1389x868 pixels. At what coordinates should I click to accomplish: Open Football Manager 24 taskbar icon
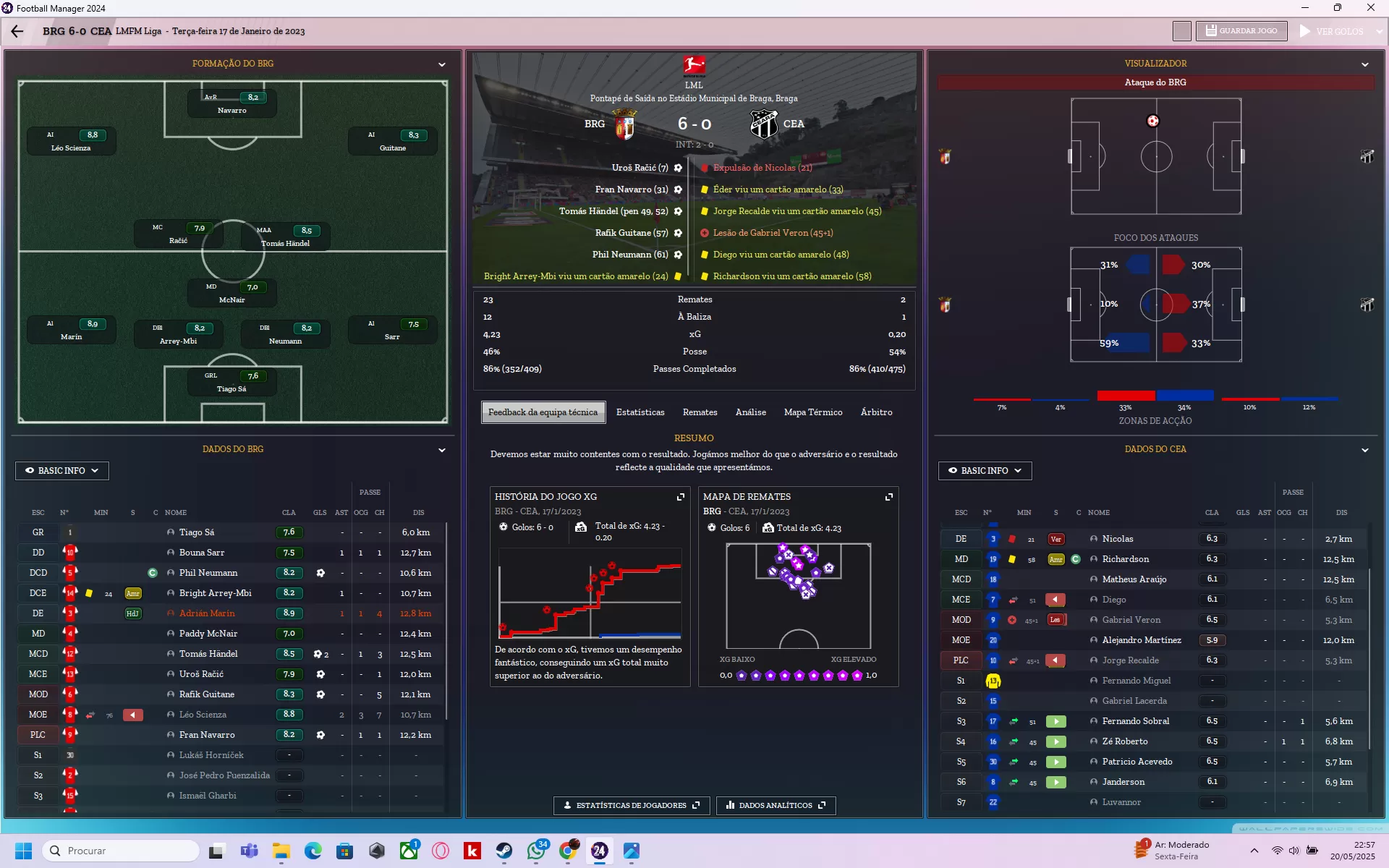coord(599,851)
